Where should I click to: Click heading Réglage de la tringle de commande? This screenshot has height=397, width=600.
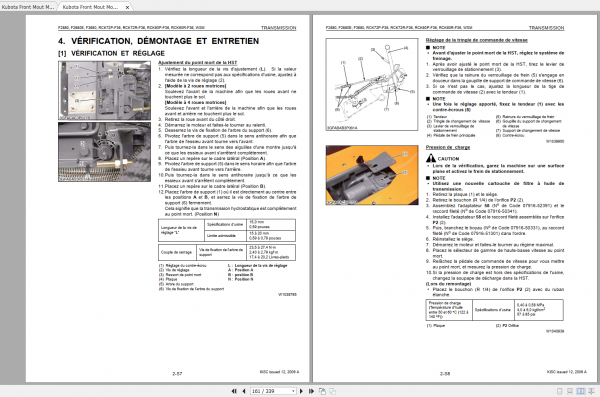477,40
